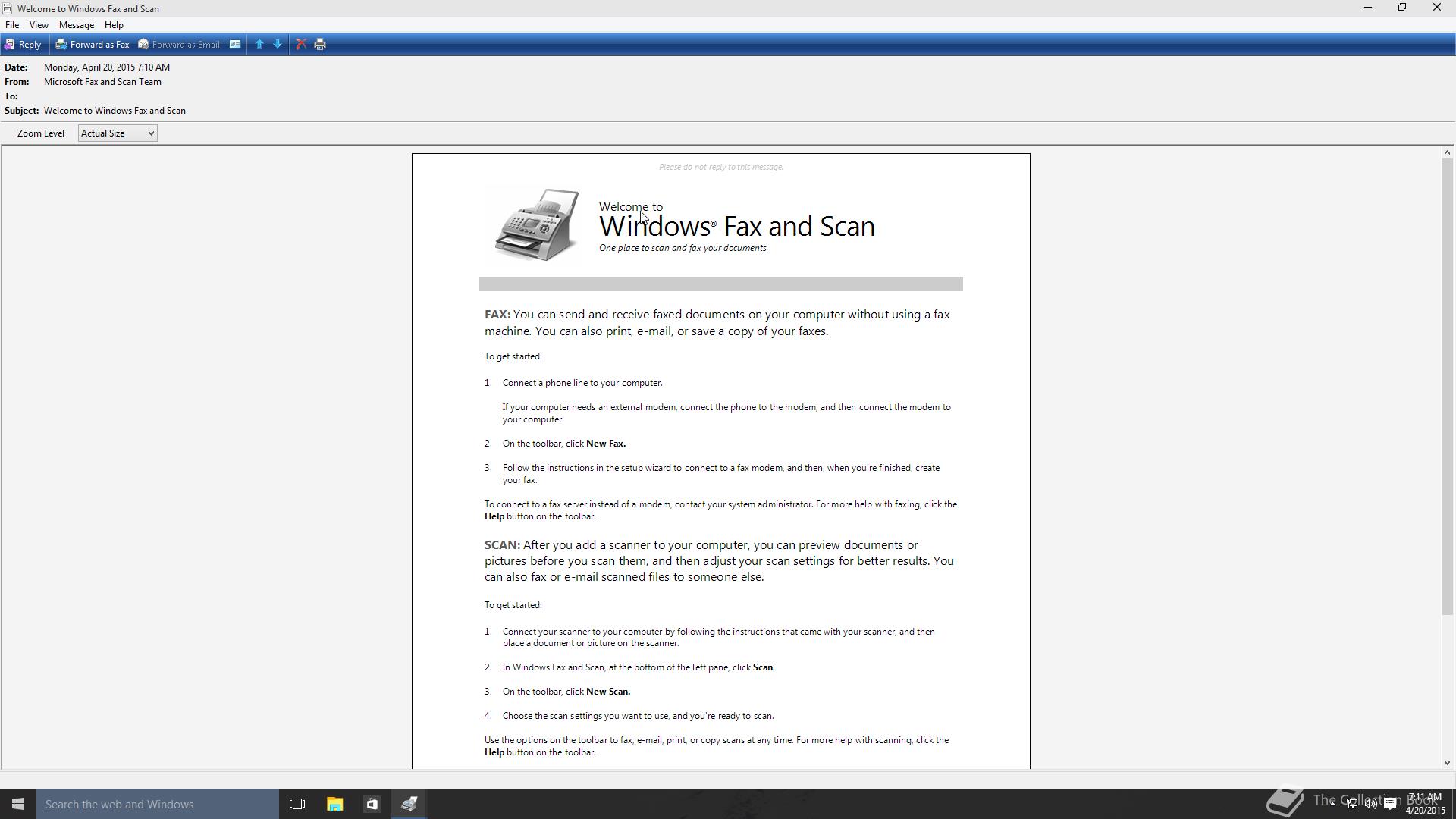Click the 'Windows Fax and Scan' heading text
The width and height of the screenshot is (1456, 819).
click(x=736, y=226)
